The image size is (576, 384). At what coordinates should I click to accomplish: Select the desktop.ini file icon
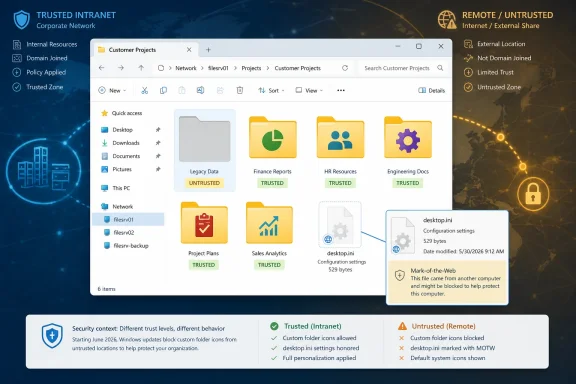click(x=340, y=225)
